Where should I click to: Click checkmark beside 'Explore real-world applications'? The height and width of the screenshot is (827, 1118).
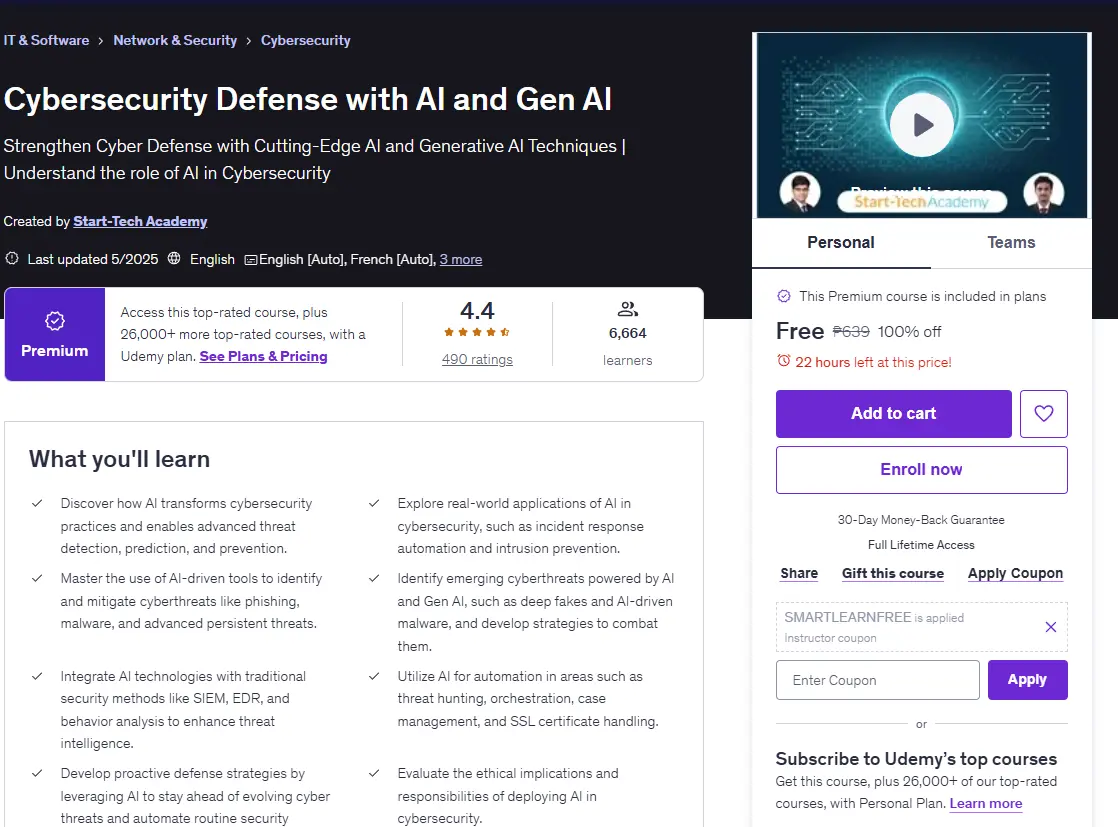[x=374, y=503]
